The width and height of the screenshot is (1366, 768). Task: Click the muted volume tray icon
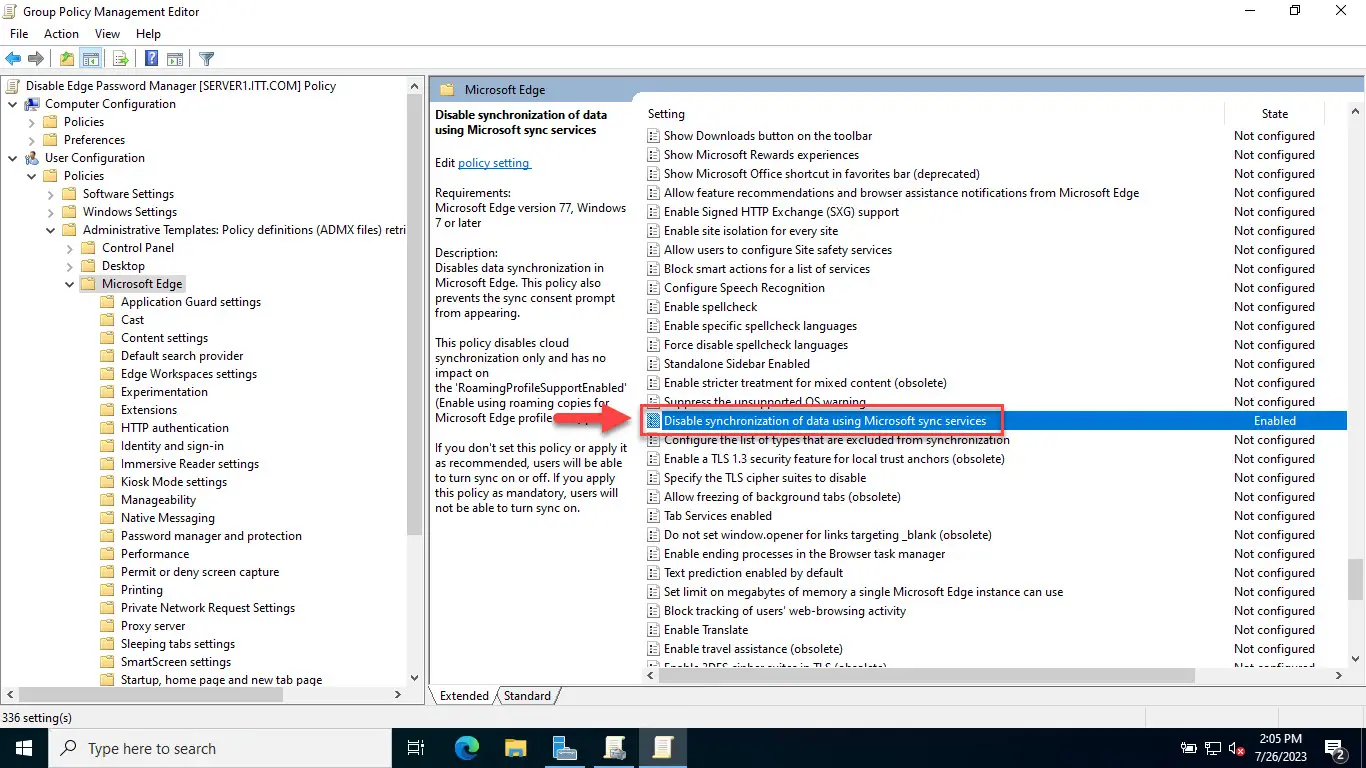coord(1236,748)
